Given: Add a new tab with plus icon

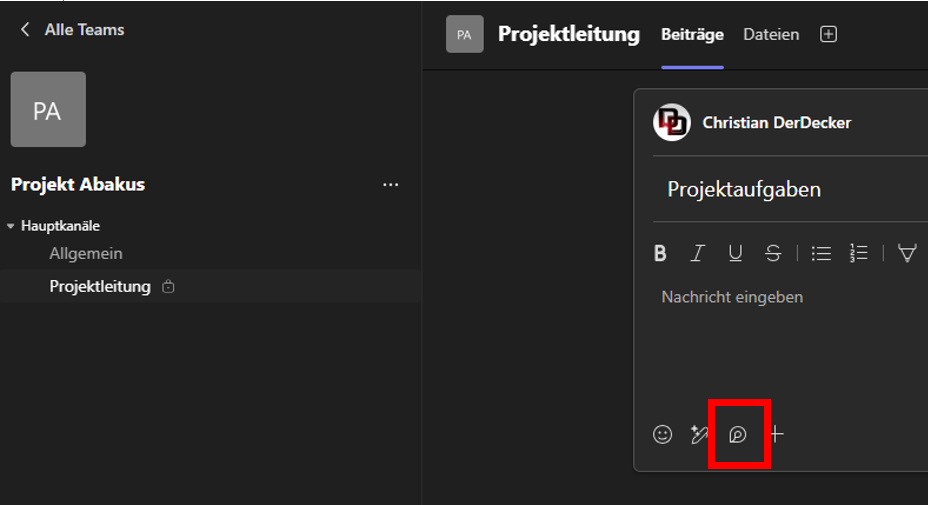Looking at the screenshot, I should coord(828,34).
